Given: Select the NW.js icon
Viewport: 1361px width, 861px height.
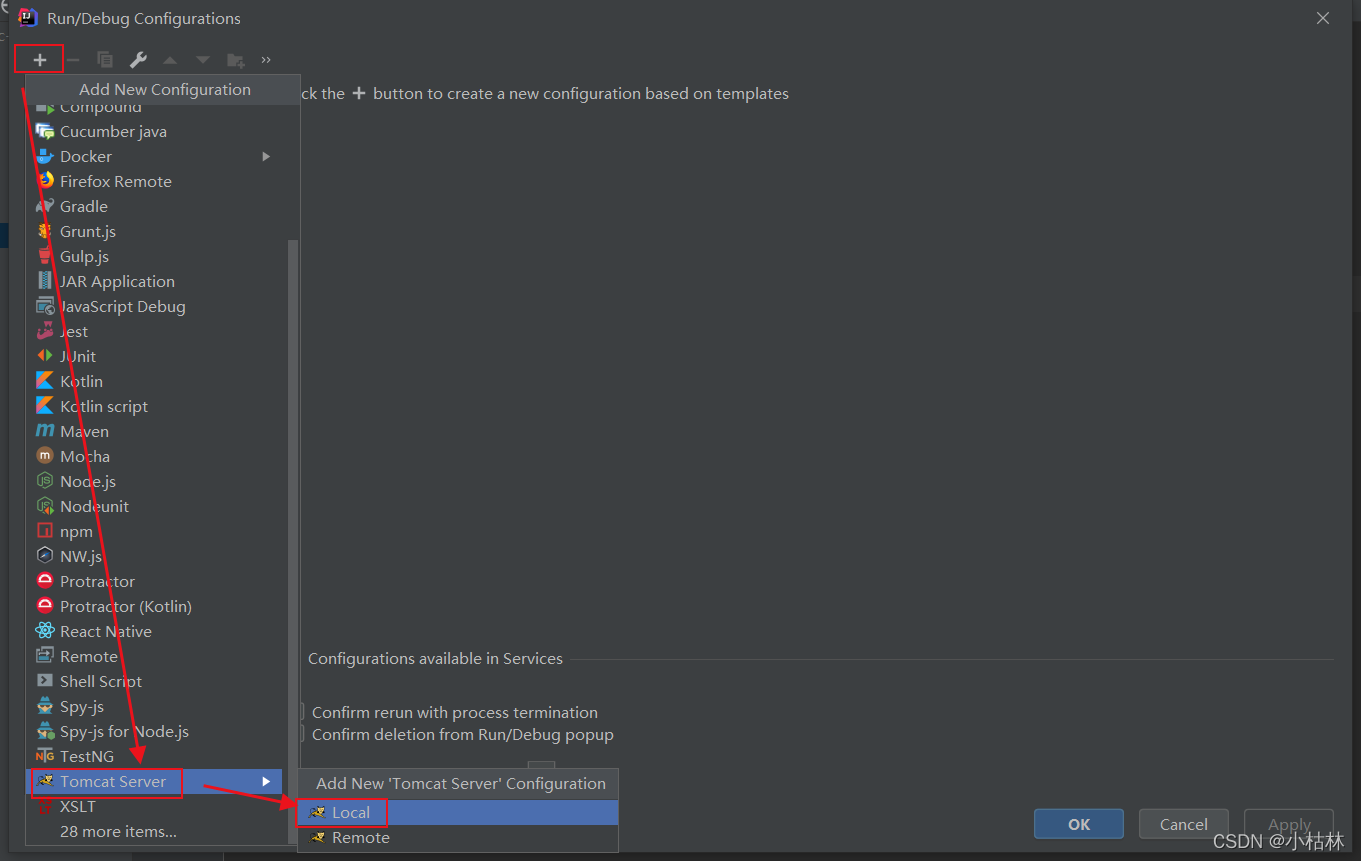Looking at the screenshot, I should tap(45, 556).
